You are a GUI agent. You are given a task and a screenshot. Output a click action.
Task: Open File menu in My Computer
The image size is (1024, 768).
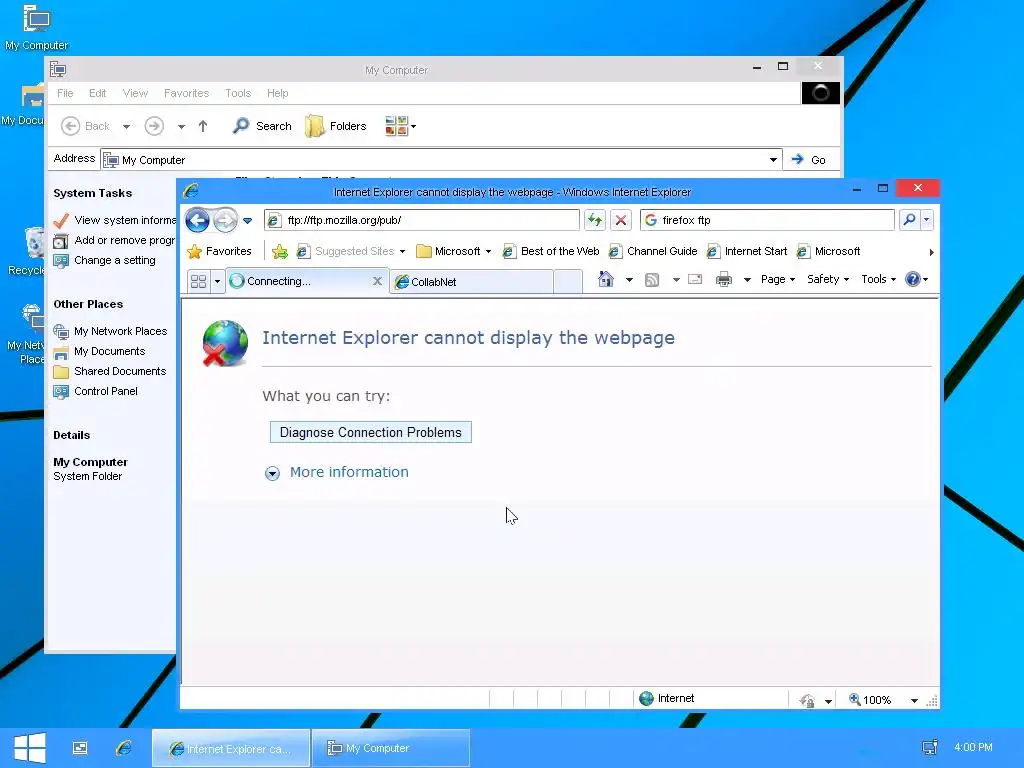tap(65, 93)
